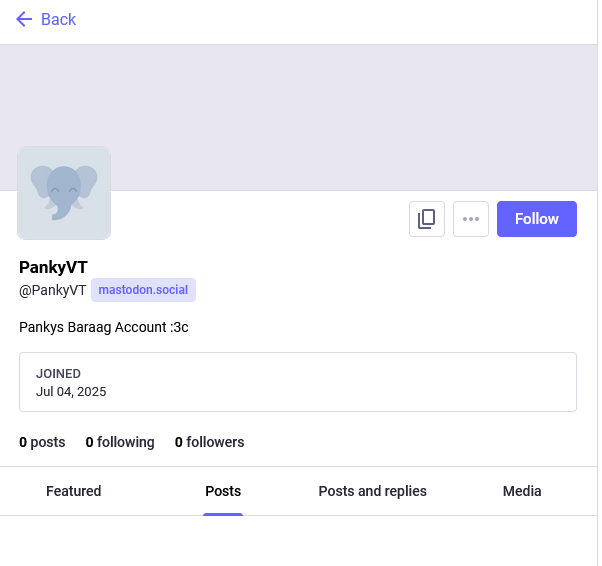Image resolution: width=602 pixels, height=566 pixels.
Task: Open the Media tab
Action: (x=522, y=491)
